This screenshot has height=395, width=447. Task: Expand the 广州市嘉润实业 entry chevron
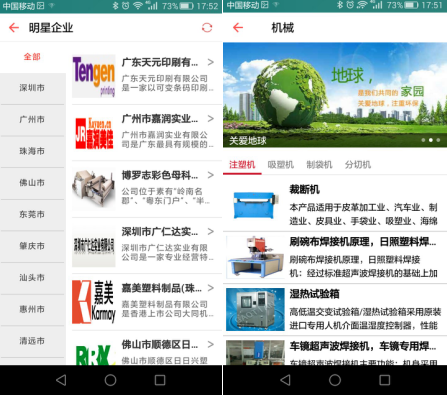coord(211,119)
